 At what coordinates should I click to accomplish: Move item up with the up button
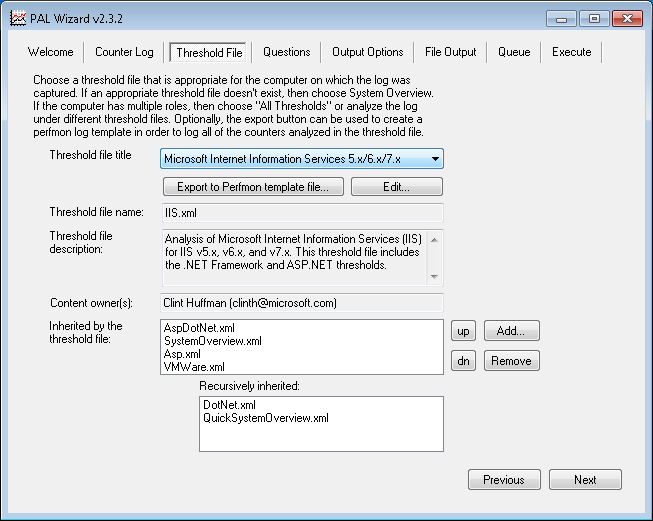click(462, 330)
